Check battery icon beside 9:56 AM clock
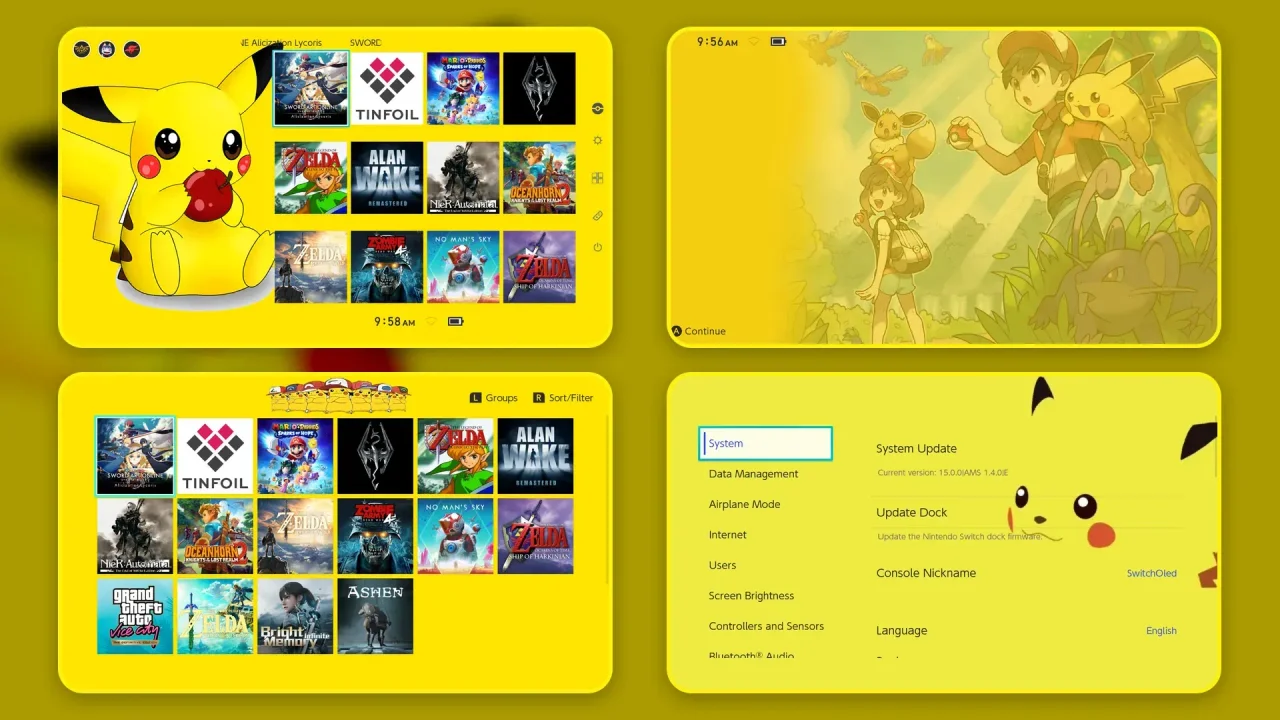Viewport: 1280px width, 720px height. [x=779, y=41]
